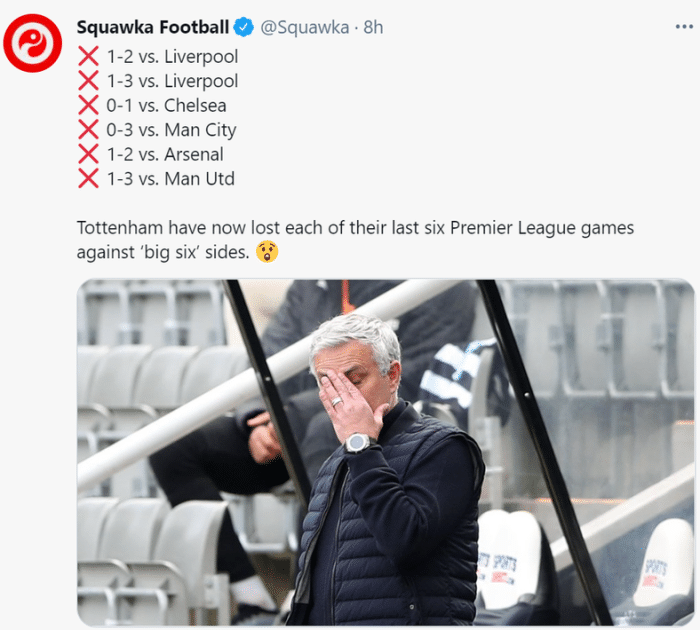Screen dimensions: 700x630
Task: Open the tweet via the 8h timestamp
Action: [373, 27]
